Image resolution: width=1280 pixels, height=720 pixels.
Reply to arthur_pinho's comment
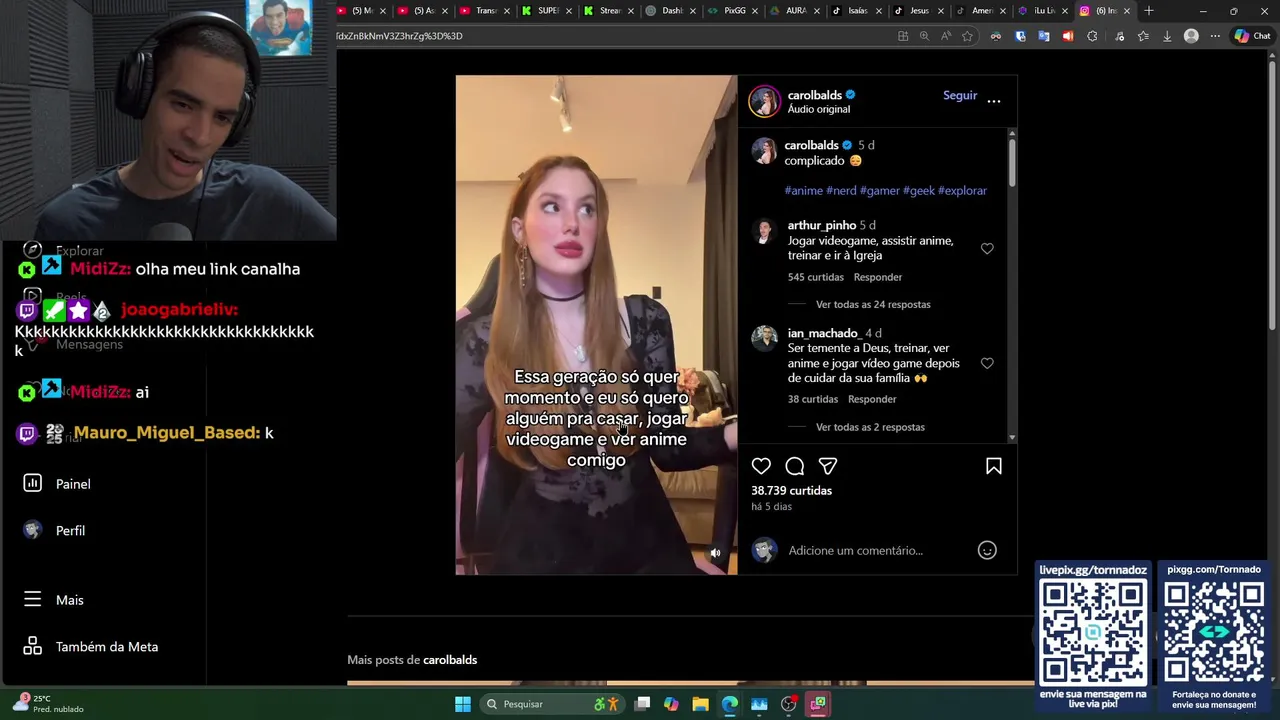[x=878, y=277]
